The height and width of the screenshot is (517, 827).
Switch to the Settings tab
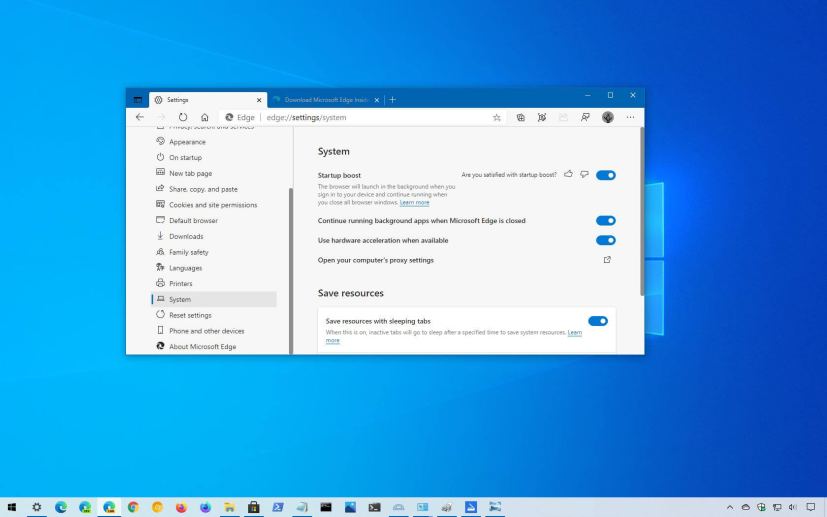tap(208, 100)
